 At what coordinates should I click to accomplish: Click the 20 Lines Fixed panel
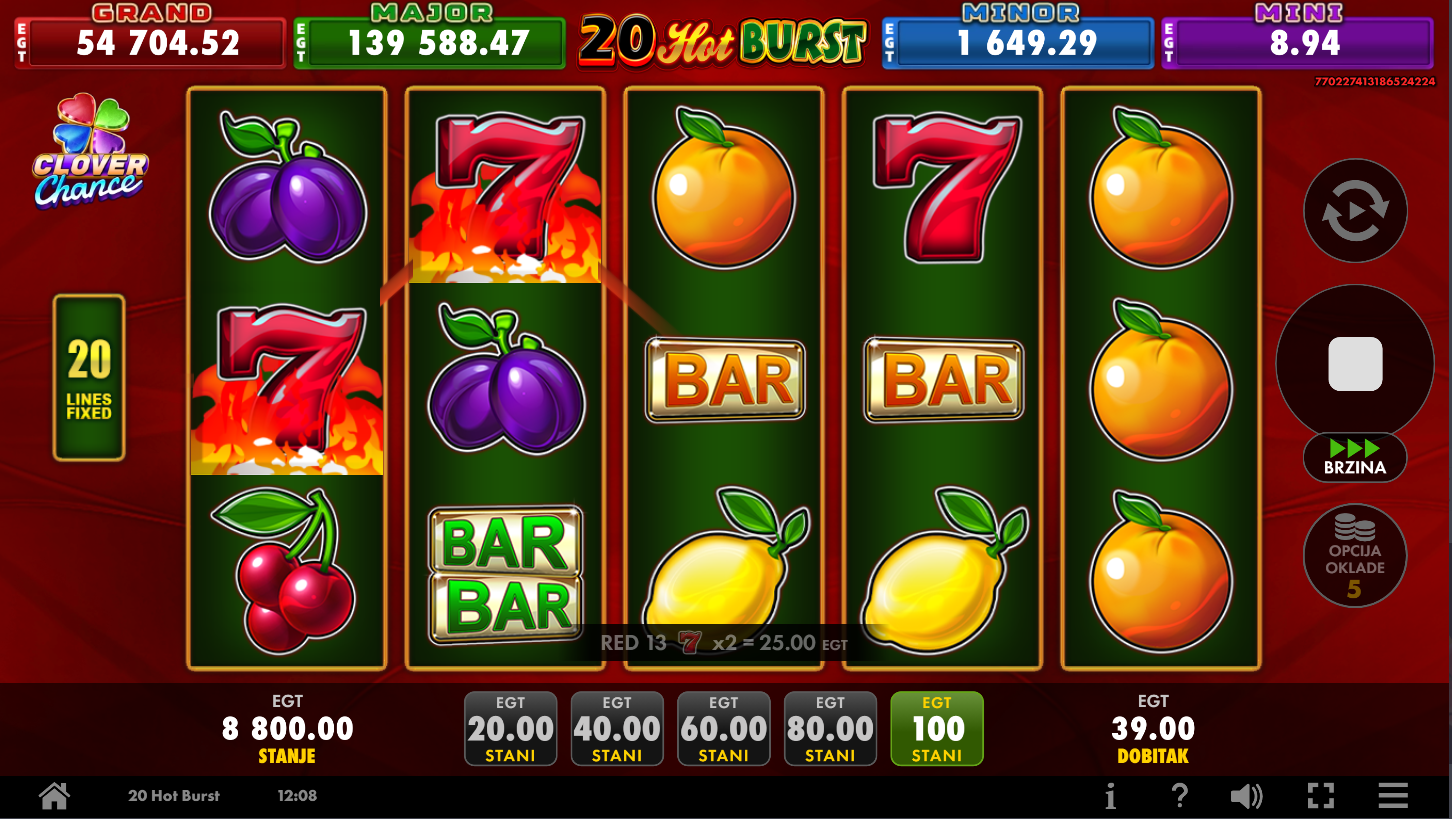pyautogui.click(x=89, y=378)
